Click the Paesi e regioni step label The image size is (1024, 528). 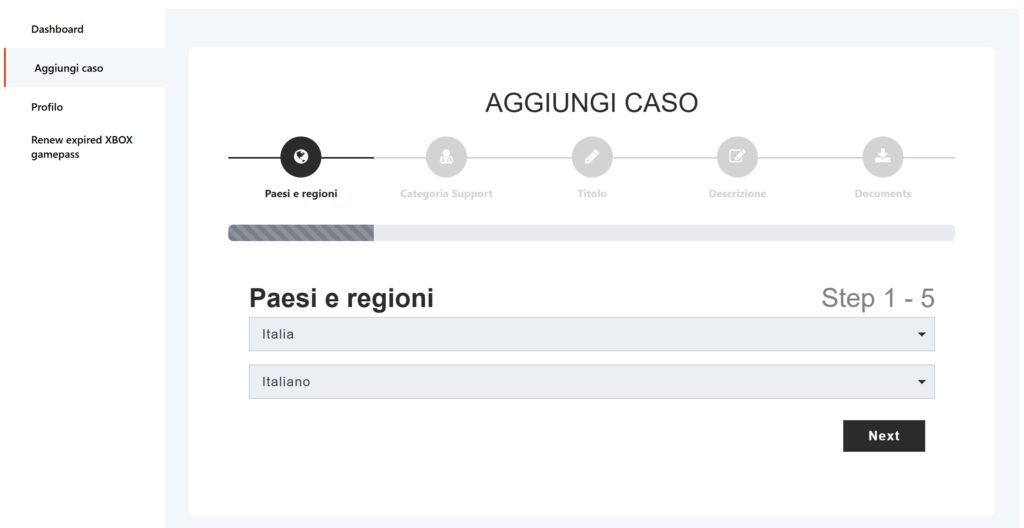click(x=301, y=194)
